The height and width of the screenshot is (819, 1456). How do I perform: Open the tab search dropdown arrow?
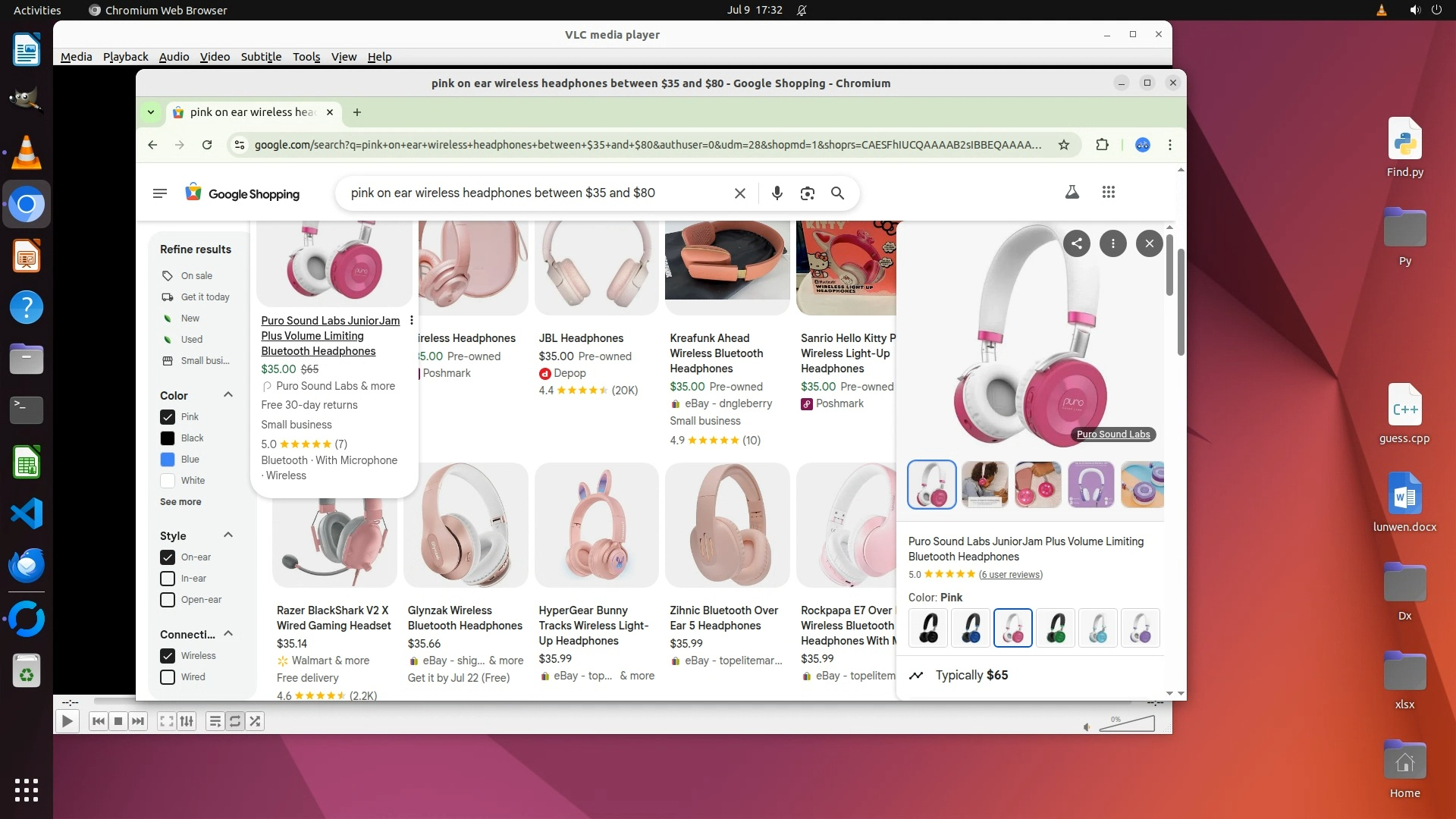pos(151,112)
